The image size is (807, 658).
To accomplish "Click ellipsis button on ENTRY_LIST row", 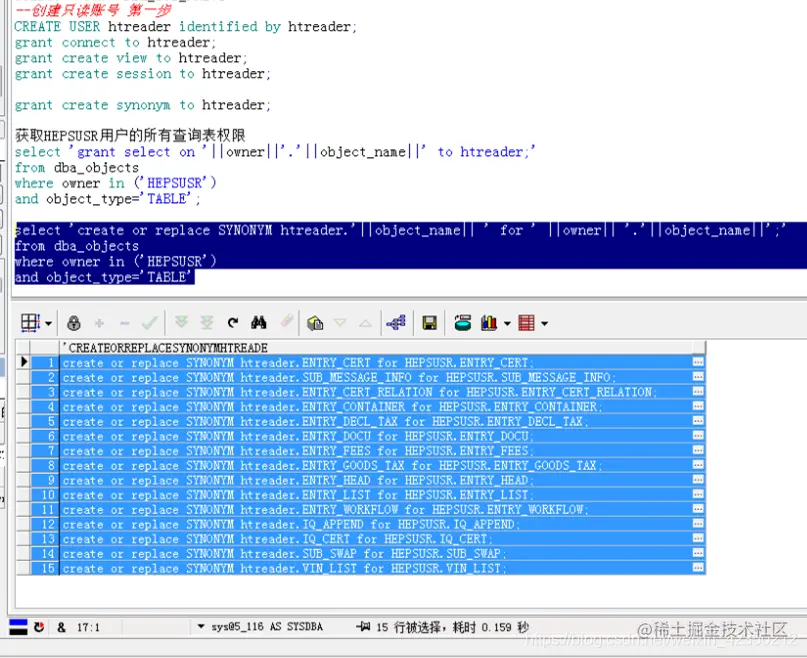I will (x=698, y=494).
